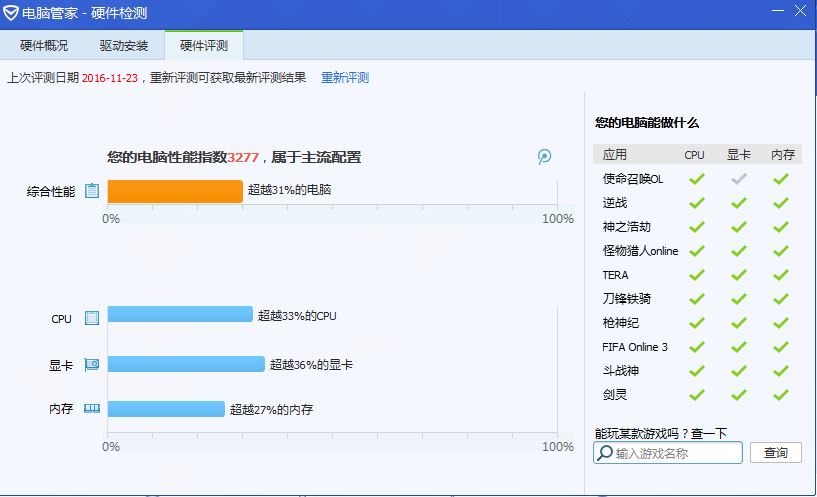
Task: Click the CPU chip icon
Action: (x=92, y=318)
